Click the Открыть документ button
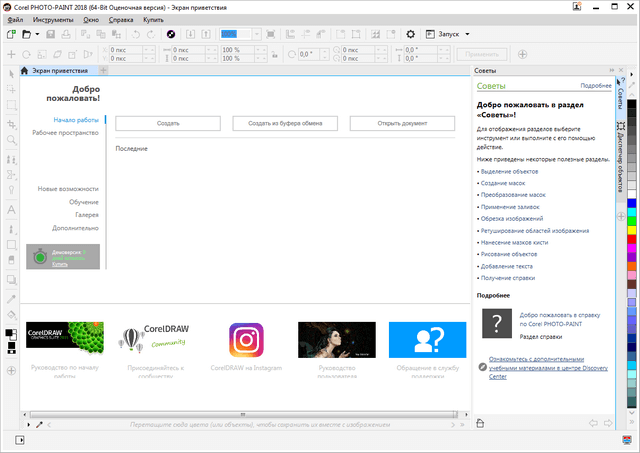Screen dimensions: 640x453 [x=402, y=123]
